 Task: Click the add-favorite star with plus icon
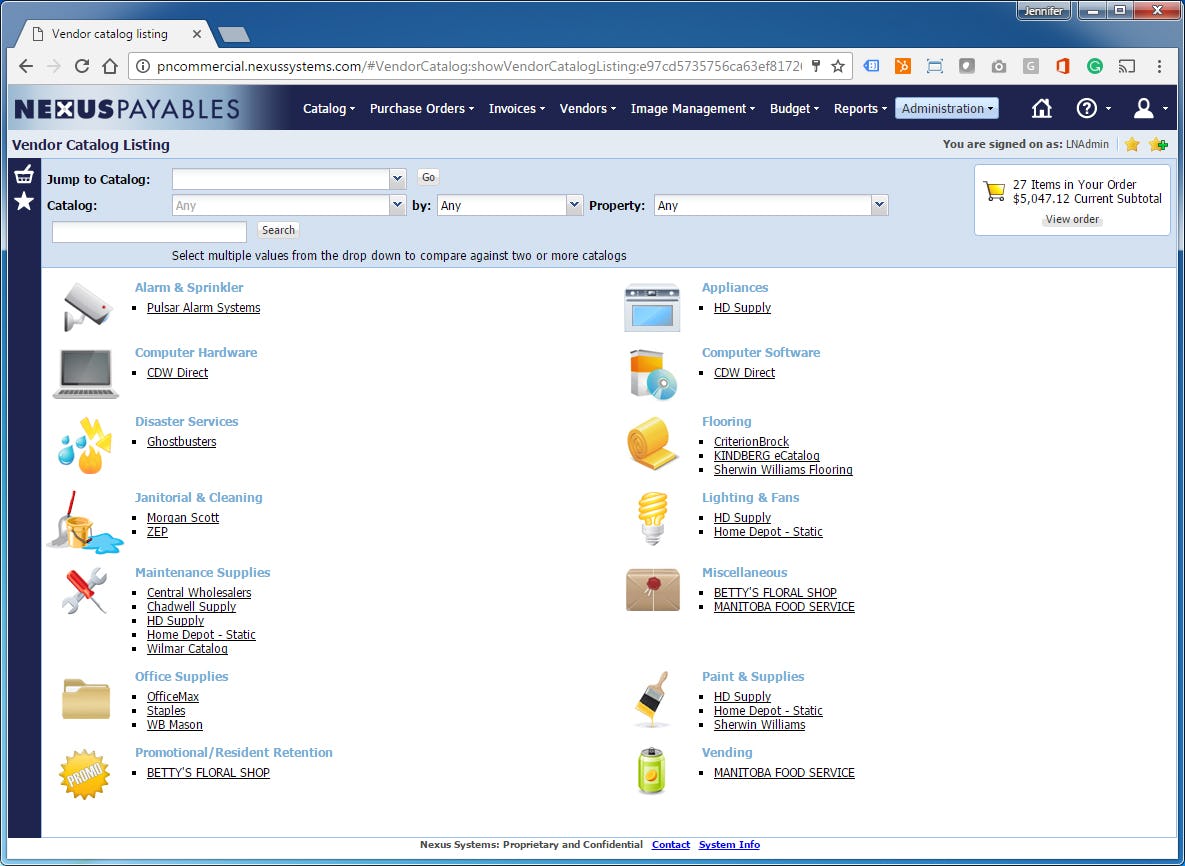point(1159,144)
